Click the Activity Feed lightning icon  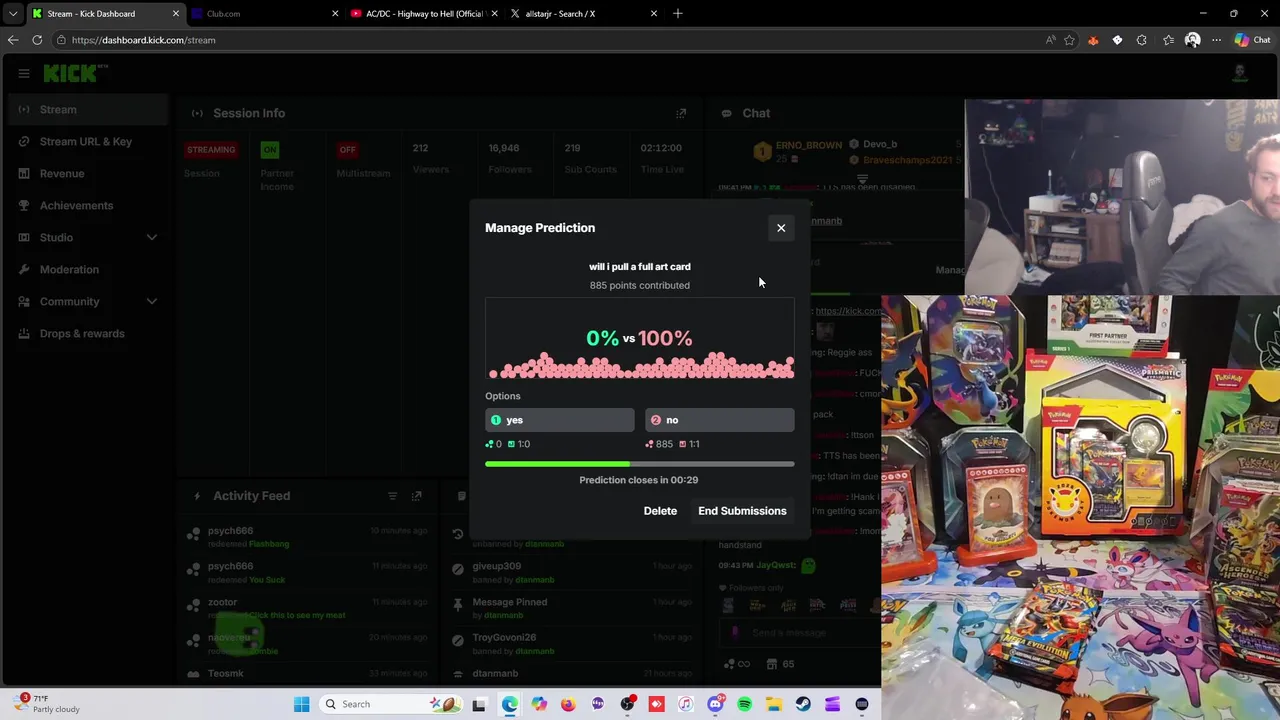pos(197,496)
